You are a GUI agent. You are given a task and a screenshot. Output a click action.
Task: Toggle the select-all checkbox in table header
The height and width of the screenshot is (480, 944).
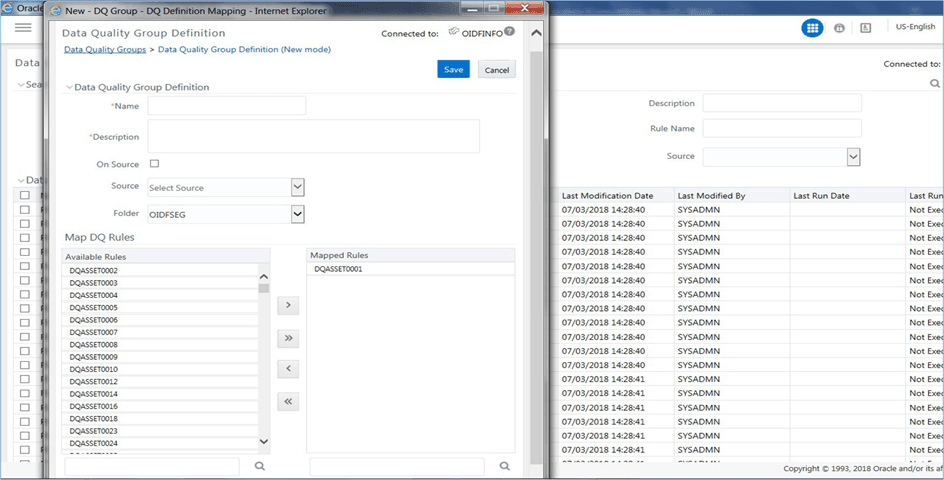coord(25,195)
